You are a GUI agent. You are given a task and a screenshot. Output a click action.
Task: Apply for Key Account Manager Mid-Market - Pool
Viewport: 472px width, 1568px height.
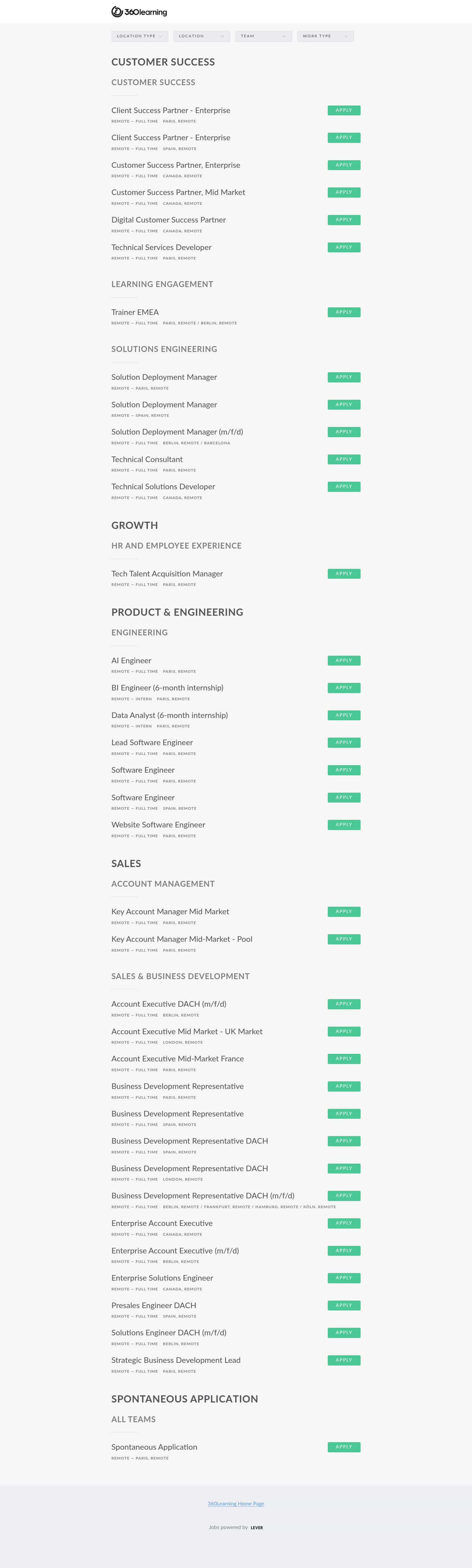coord(344,939)
